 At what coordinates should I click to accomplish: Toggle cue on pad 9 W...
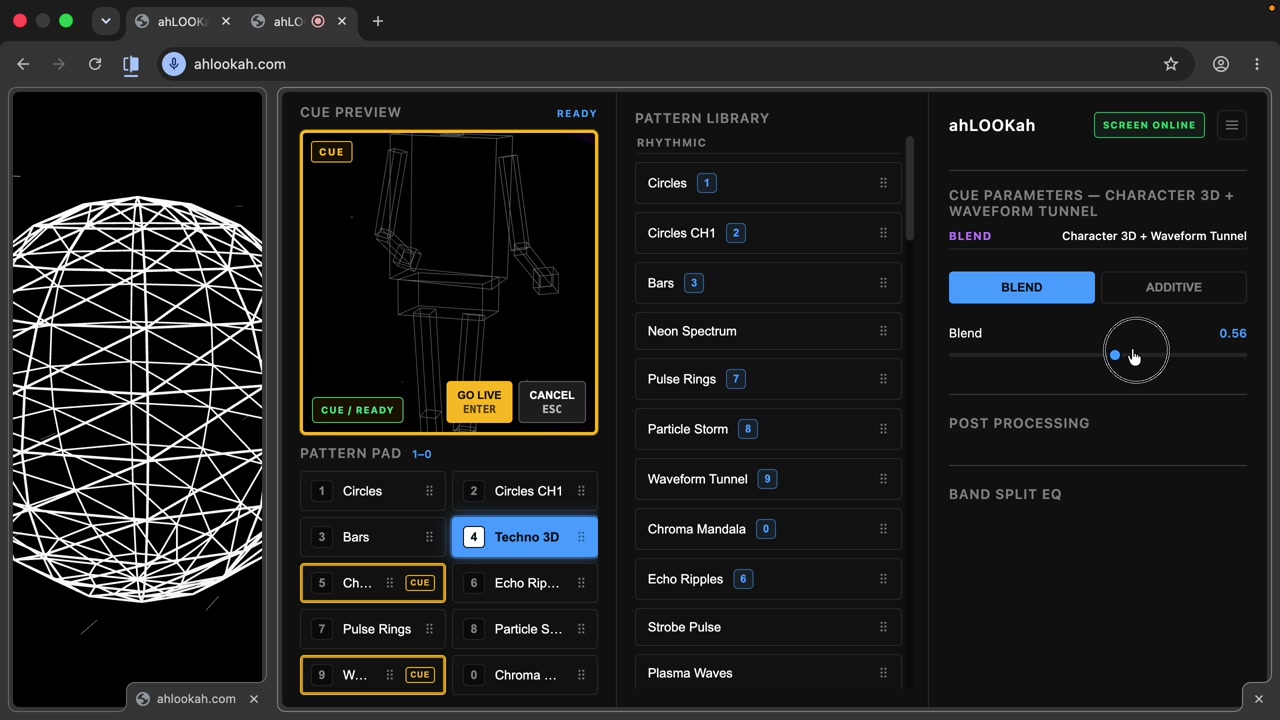click(x=419, y=675)
